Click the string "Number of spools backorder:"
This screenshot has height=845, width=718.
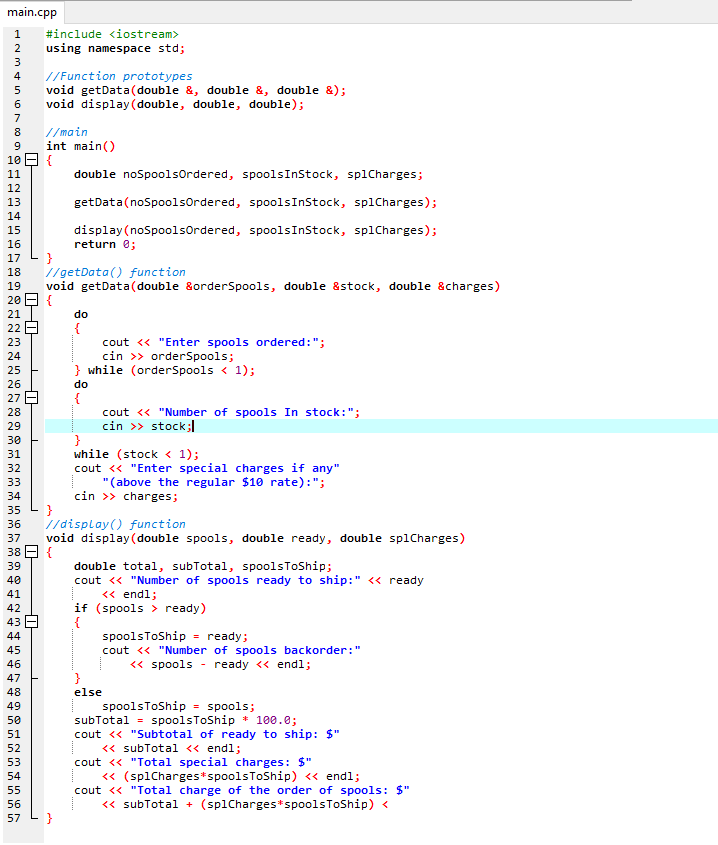259,650
